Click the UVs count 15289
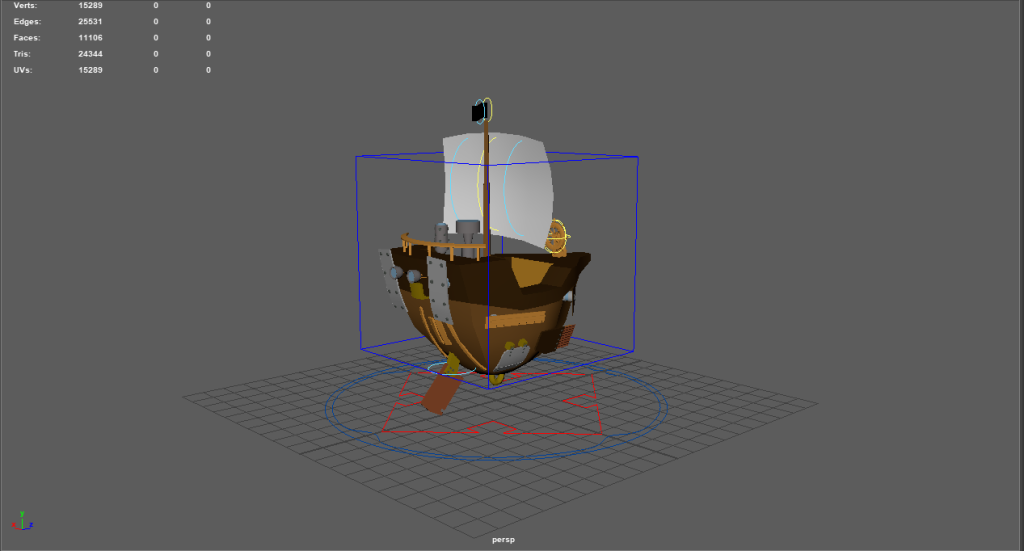Image resolution: width=1024 pixels, height=551 pixels. [x=90, y=70]
